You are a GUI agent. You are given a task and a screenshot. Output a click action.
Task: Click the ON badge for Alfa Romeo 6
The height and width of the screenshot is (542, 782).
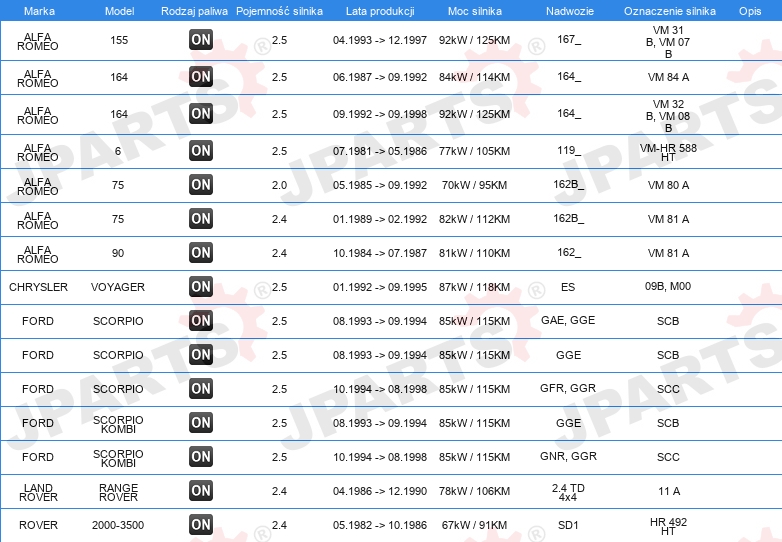[x=200, y=151]
